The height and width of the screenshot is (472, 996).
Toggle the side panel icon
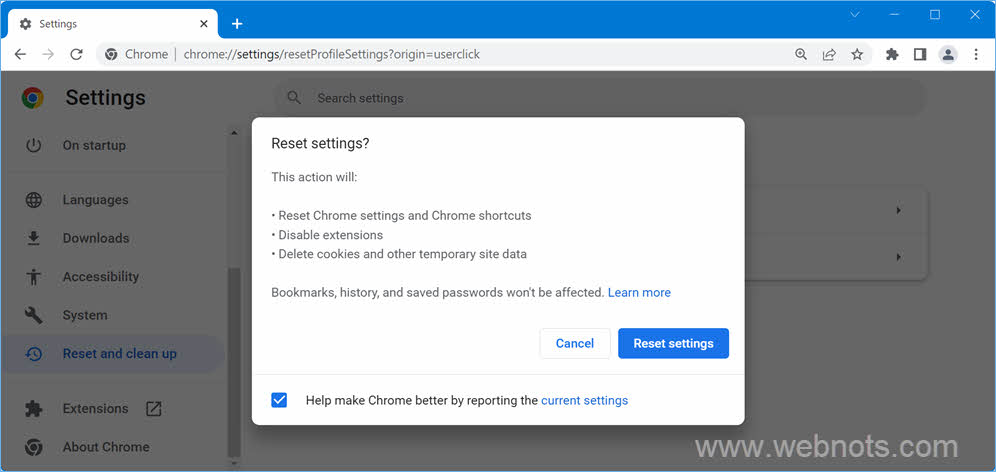(920, 55)
